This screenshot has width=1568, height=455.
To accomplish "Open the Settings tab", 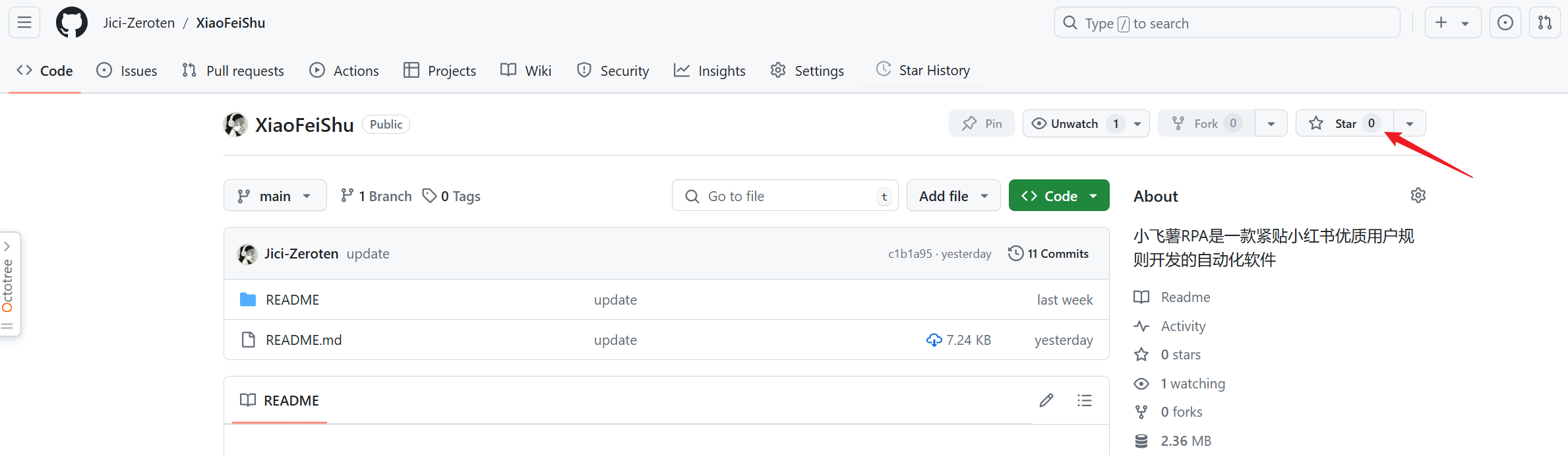I will pos(807,71).
